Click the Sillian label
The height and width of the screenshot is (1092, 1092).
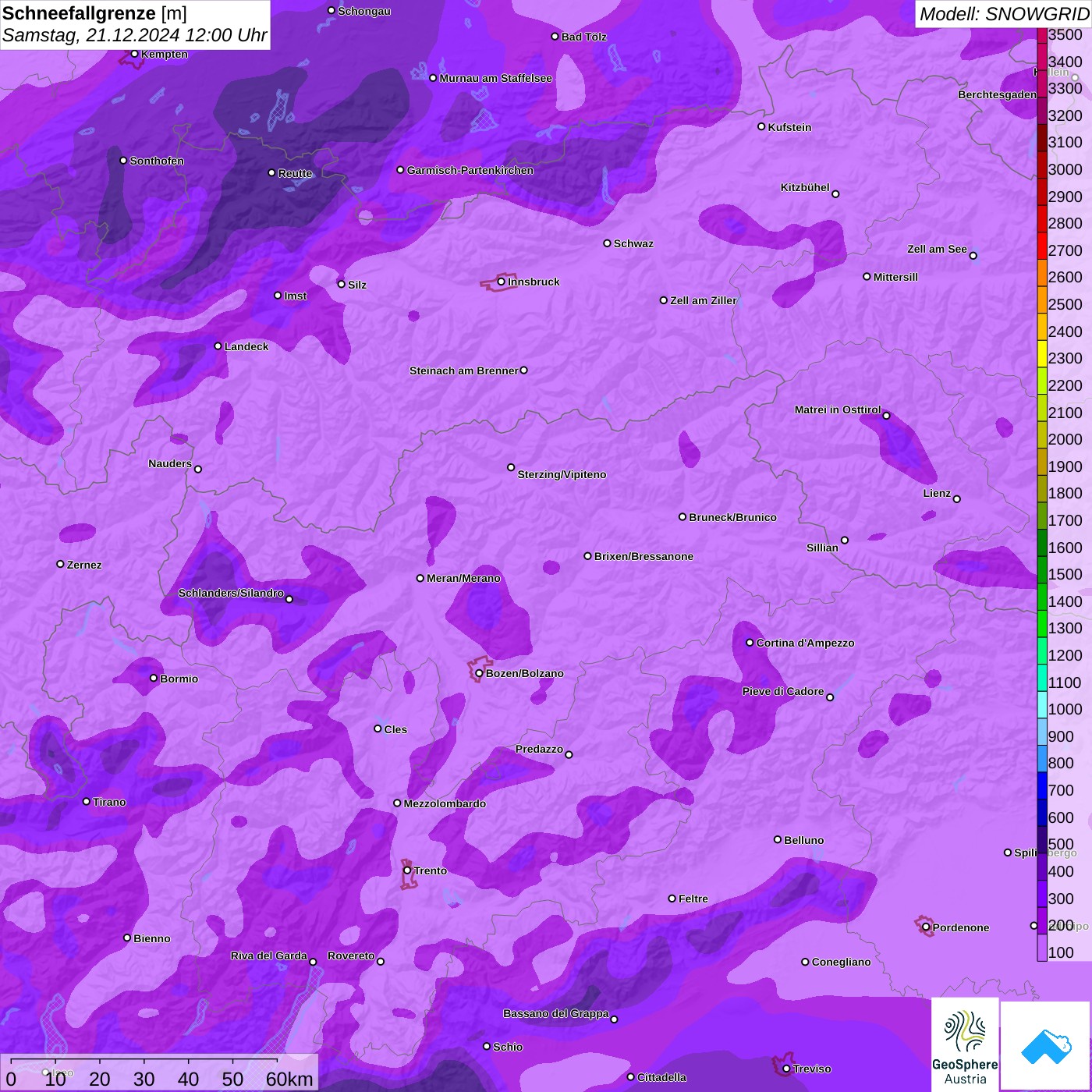pos(822,548)
